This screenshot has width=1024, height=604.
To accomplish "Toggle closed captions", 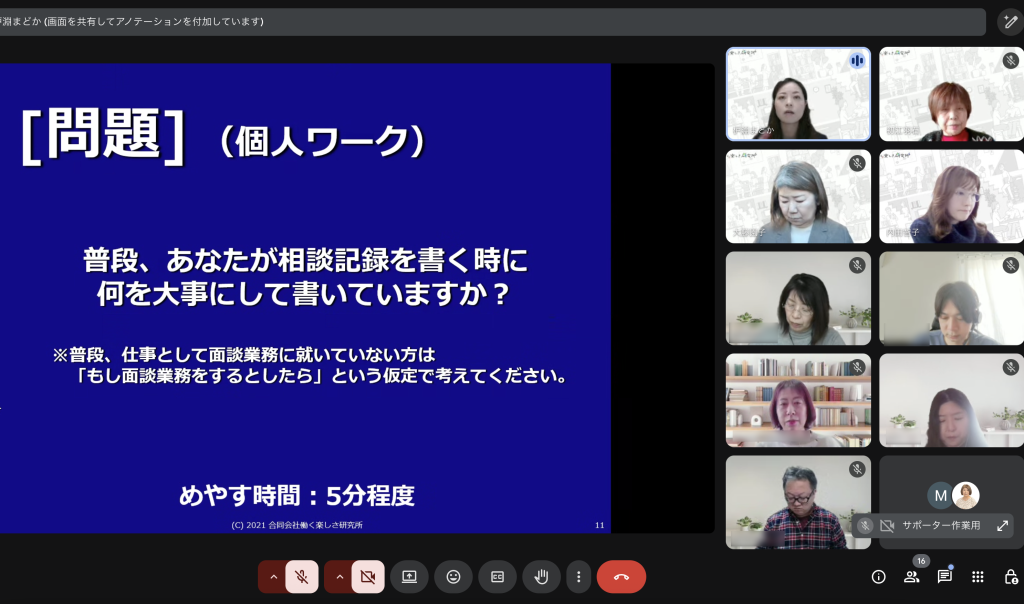I will coord(497,577).
